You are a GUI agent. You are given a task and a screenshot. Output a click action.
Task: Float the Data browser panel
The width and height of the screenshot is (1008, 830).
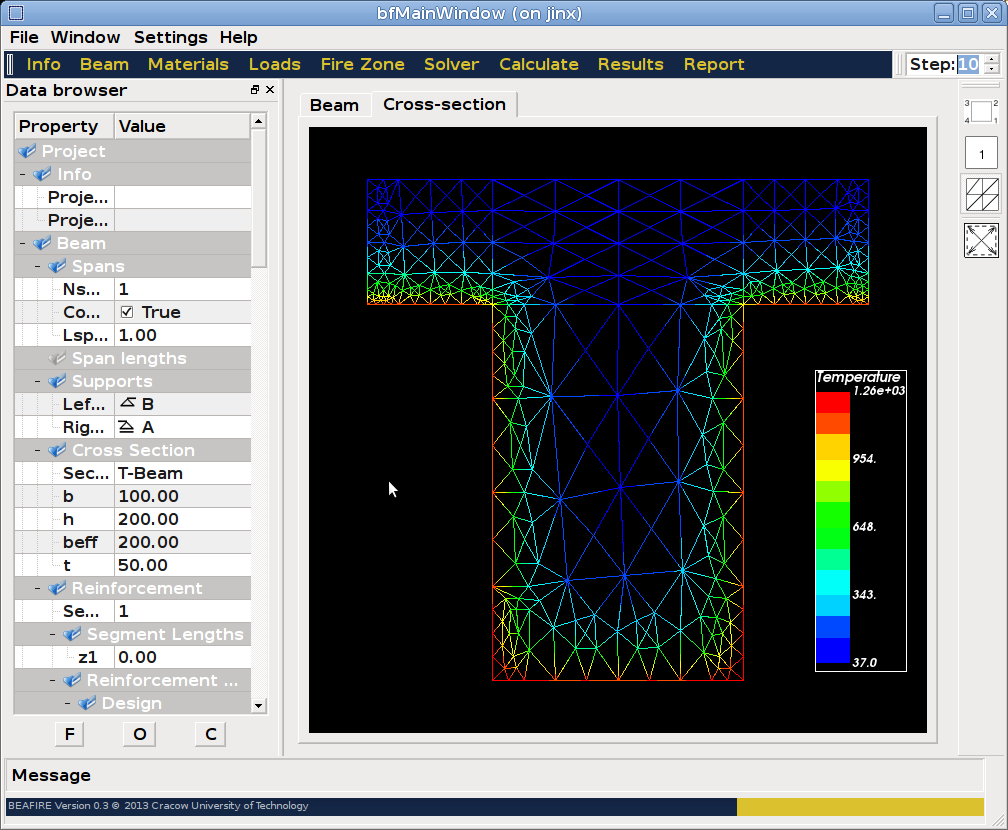pyautogui.click(x=255, y=90)
